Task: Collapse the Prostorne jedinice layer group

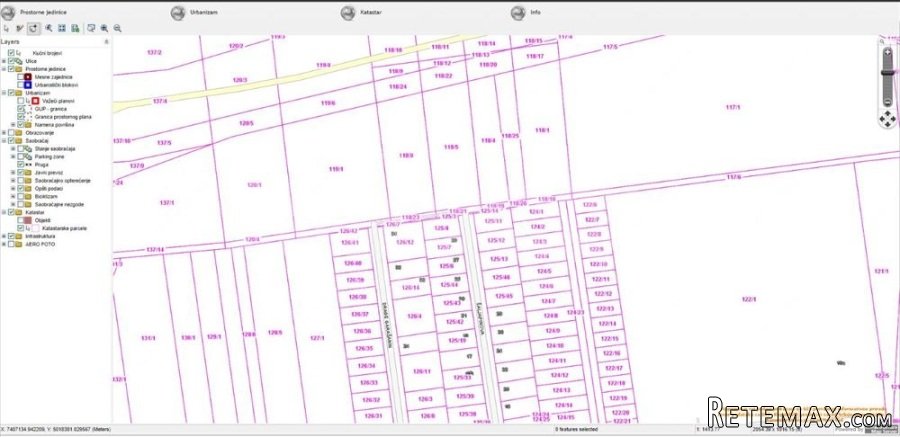Action: (4, 69)
